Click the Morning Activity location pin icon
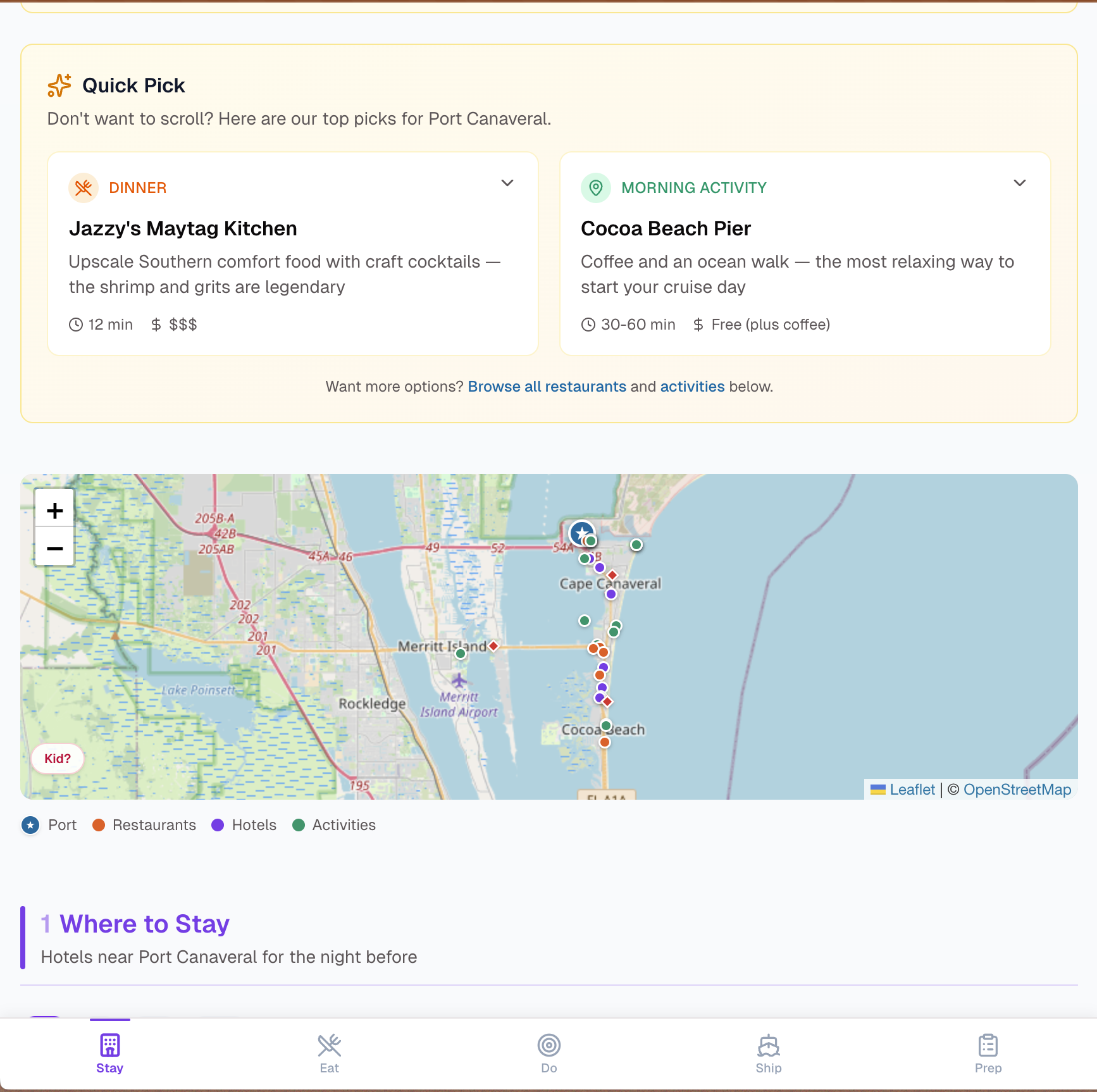 [x=595, y=188]
